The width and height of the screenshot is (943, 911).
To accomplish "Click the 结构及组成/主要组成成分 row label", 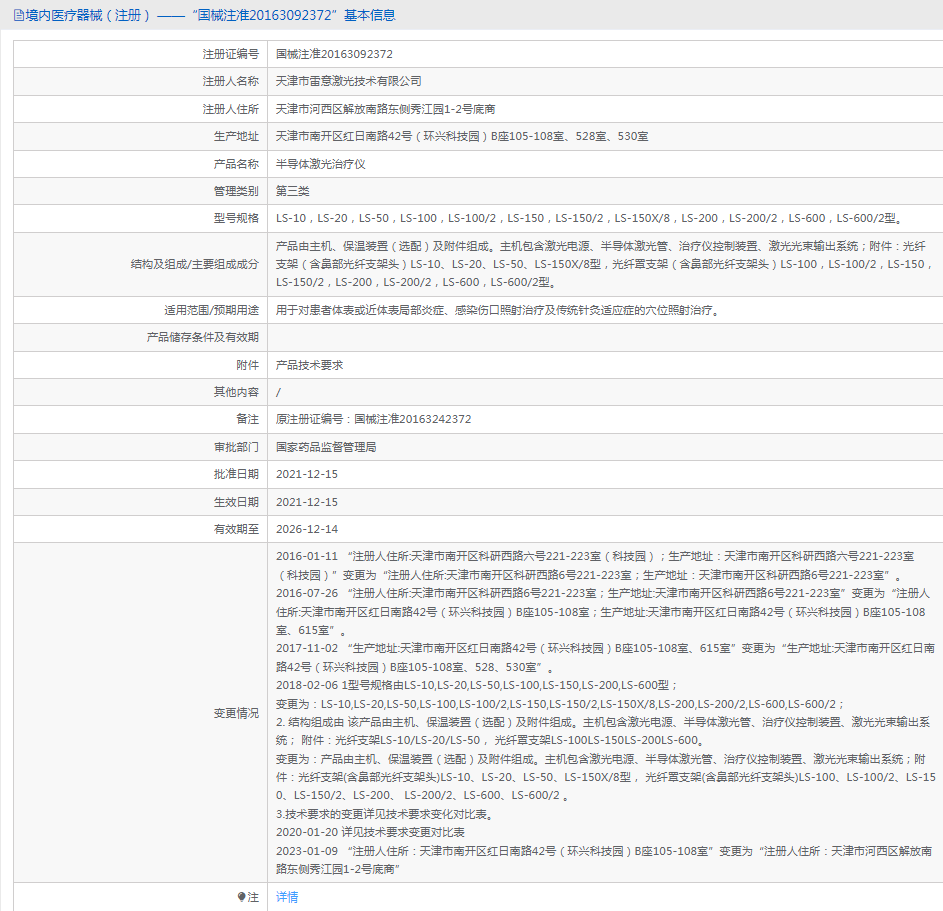I will click(194, 264).
